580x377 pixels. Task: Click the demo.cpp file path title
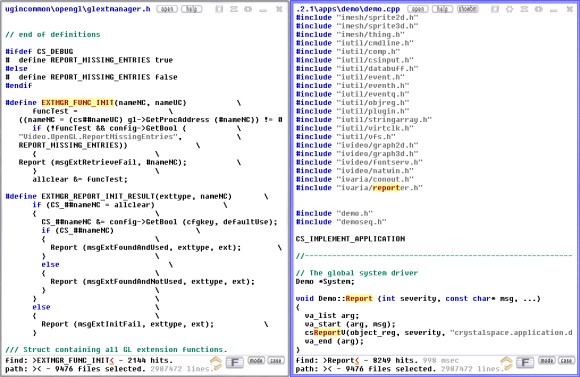[348, 9]
